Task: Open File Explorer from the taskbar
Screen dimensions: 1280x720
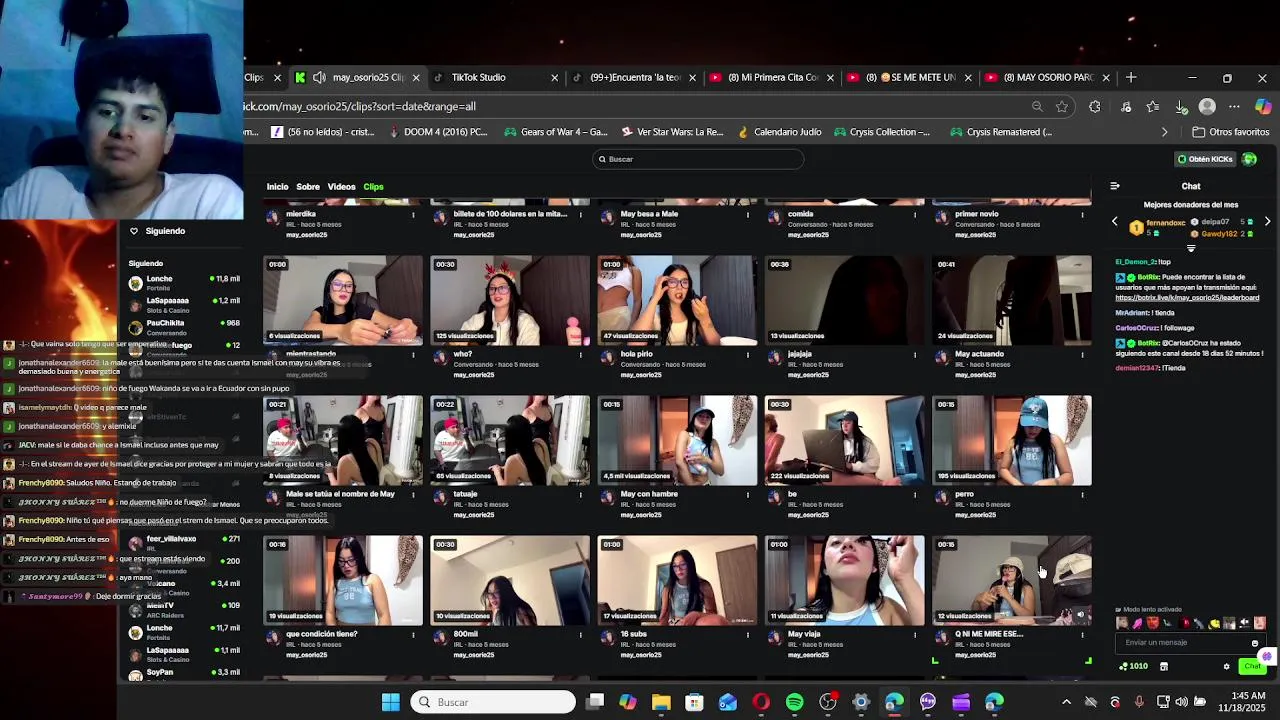Action: [x=661, y=702]
